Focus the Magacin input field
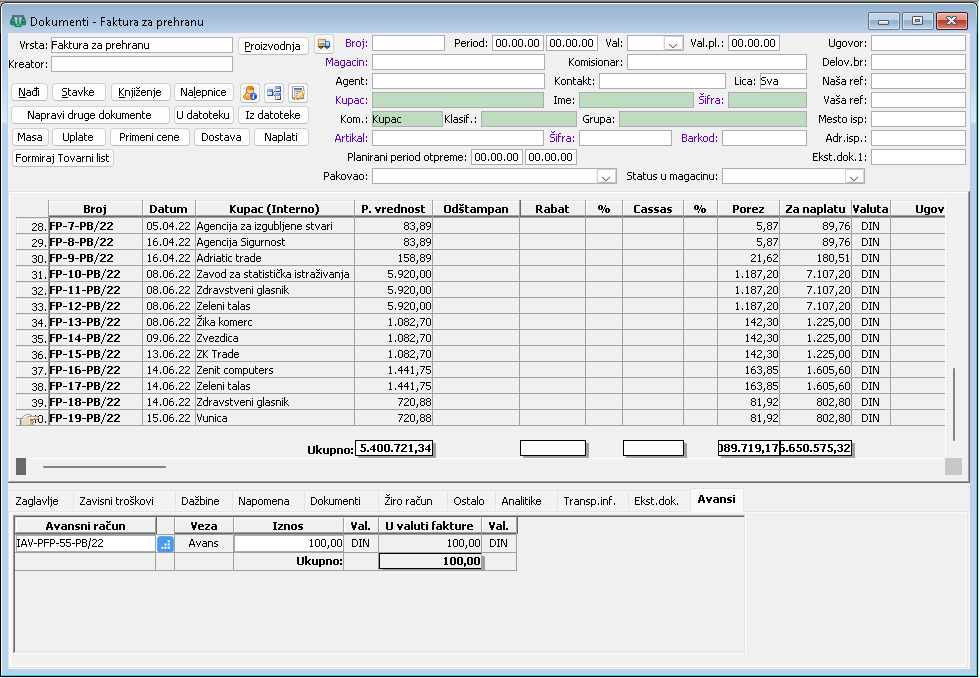The image size is (980, 678). [459, 62]
